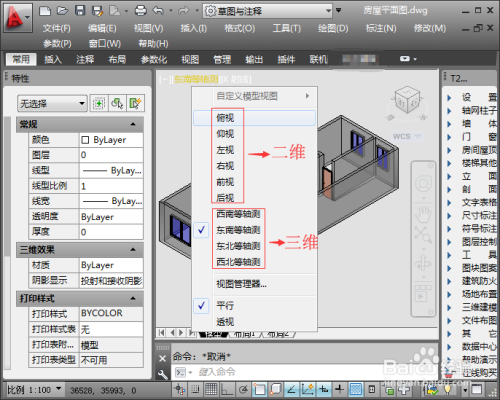Open 视图管理器... from the menu
This screenshot has width=500, height=400.
(254, 284)
